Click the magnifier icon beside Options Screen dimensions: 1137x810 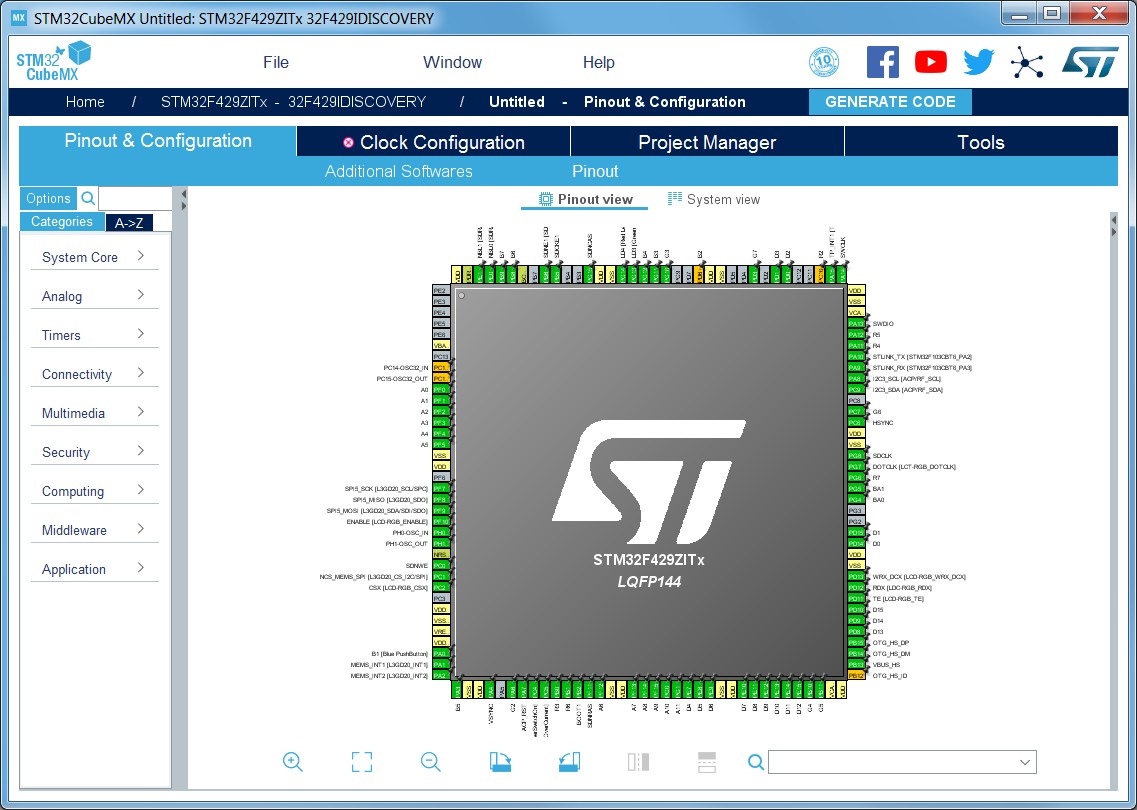88,198
